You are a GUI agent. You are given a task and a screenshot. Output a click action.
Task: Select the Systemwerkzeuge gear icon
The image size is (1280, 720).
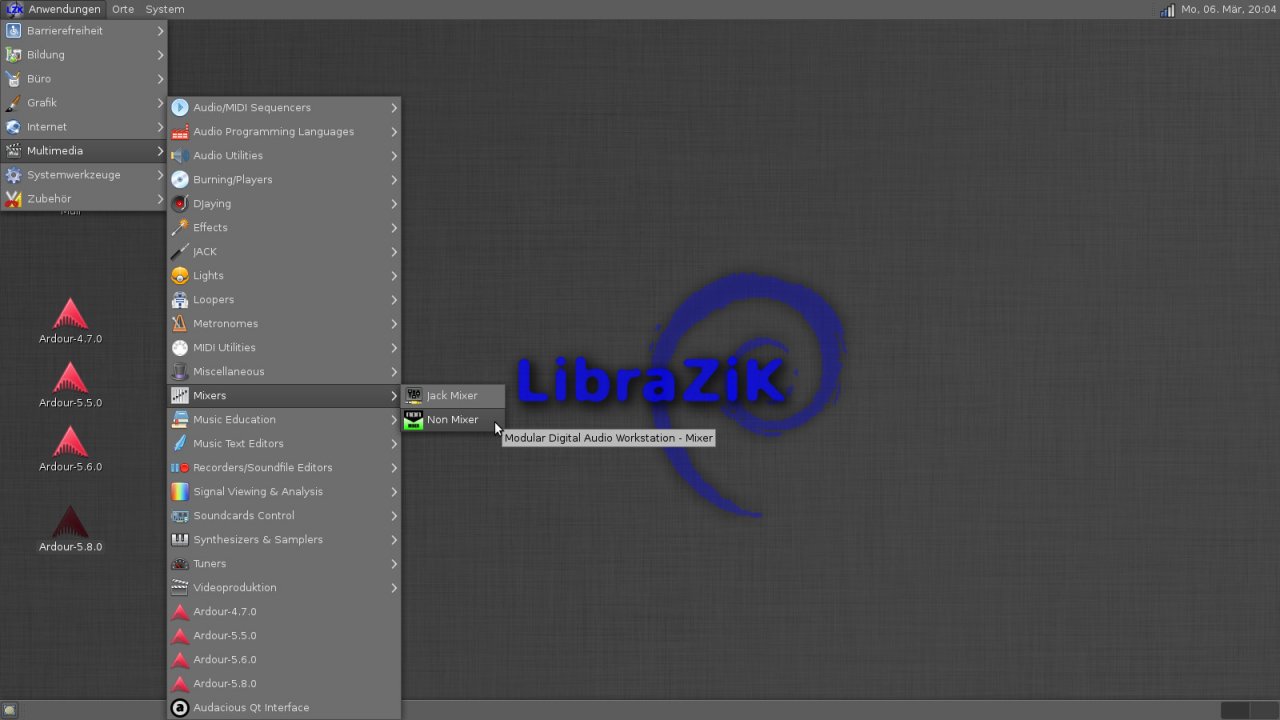point(13,175)
